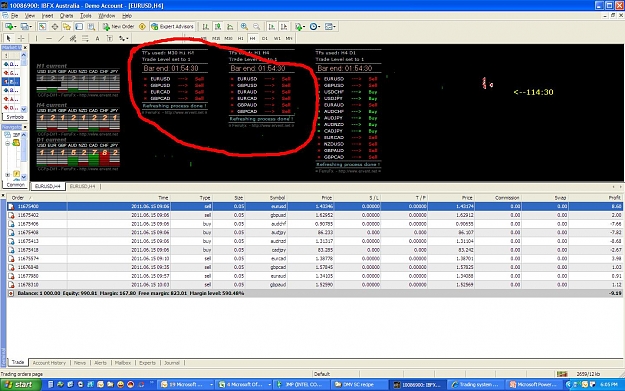Viewport: 625px width, 391px height.
Task: Open the Strategy Tester icon
Action: [91, 27]
